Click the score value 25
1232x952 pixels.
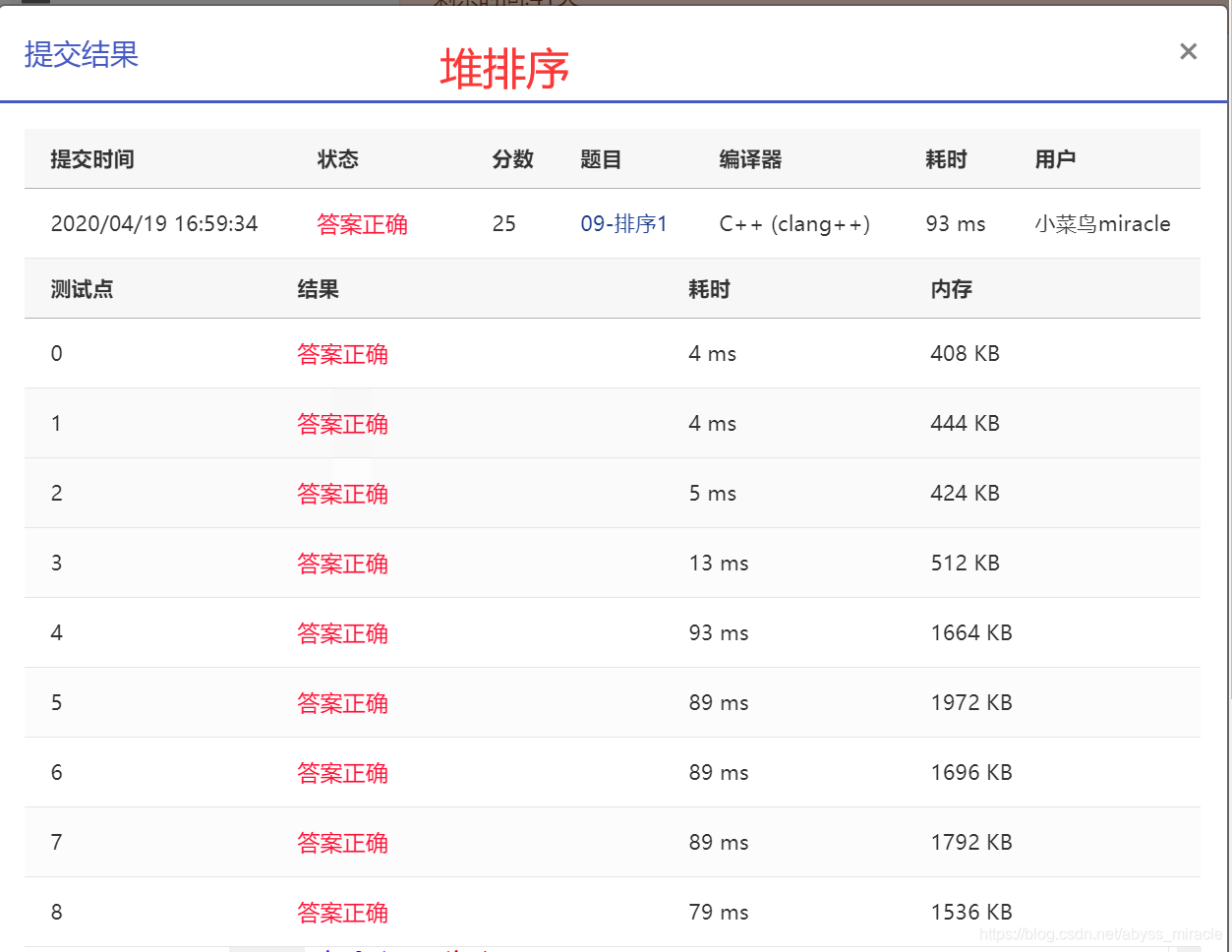(503, 224)
